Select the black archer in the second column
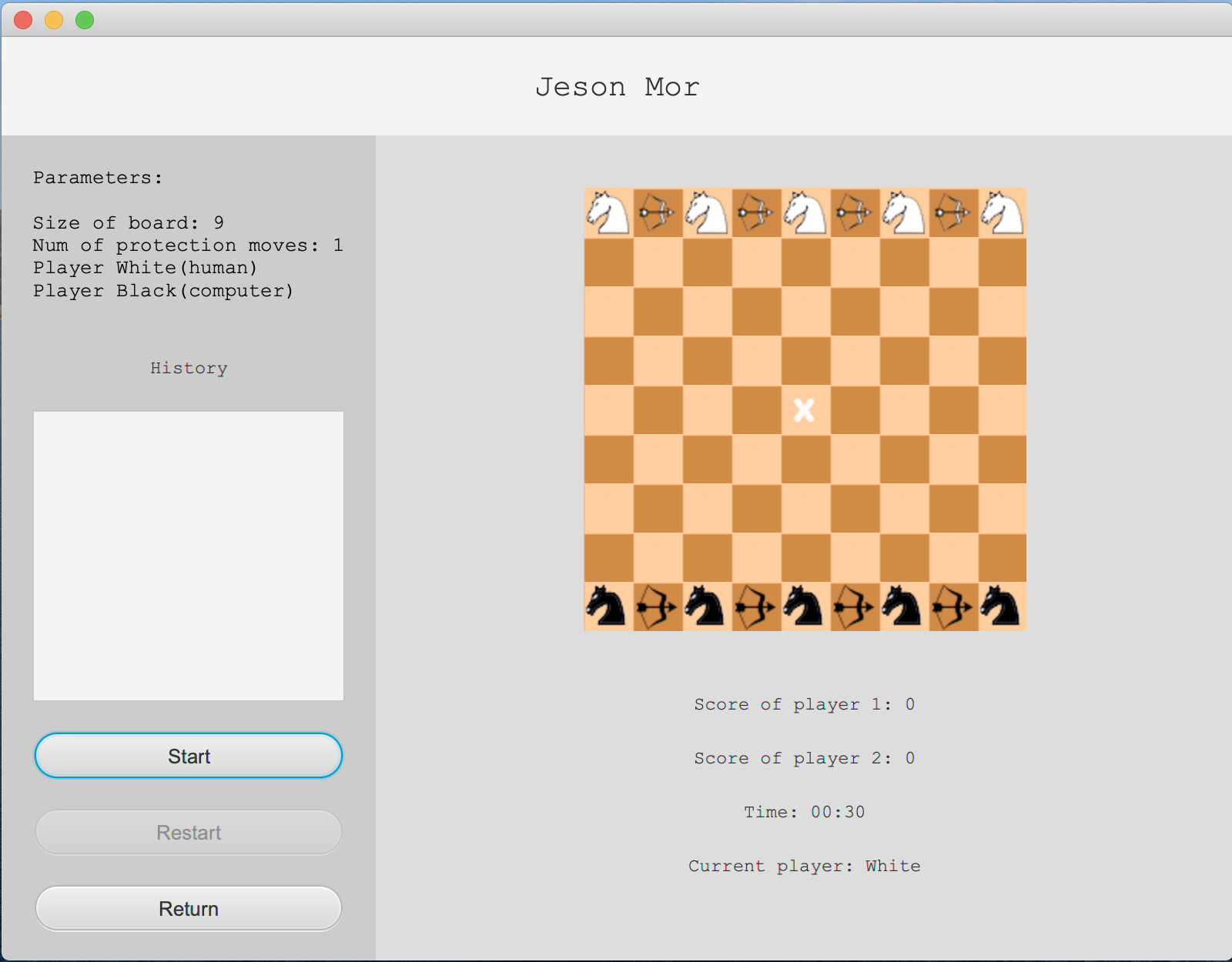Viewport: 1232px width, 962px height. (658, 606)
